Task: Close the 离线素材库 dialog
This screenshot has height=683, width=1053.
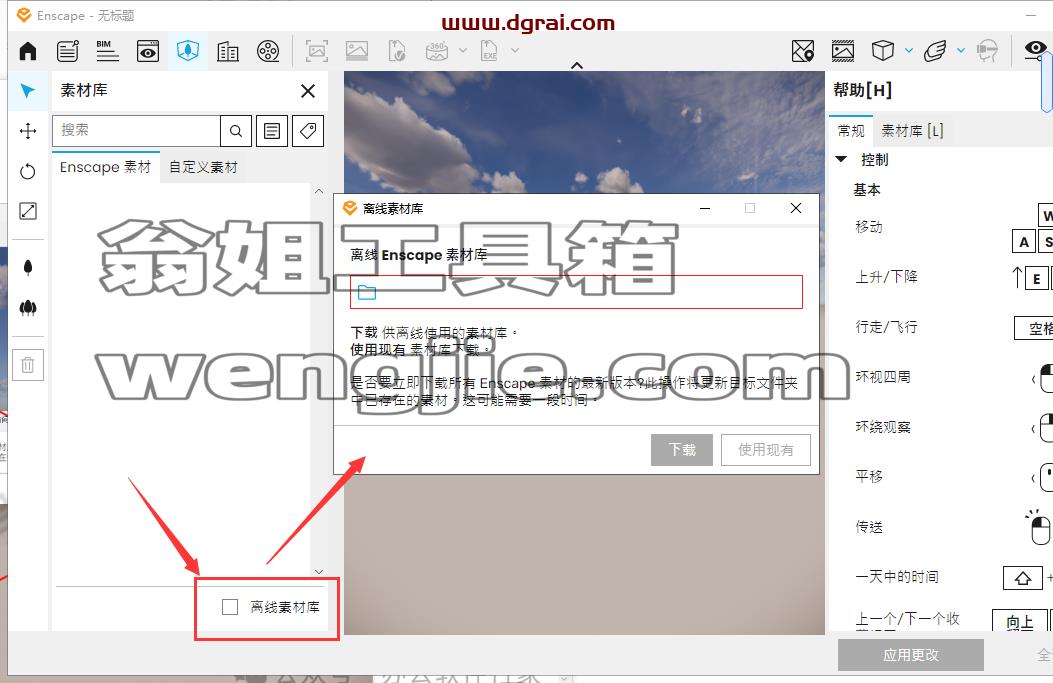Action: tap(796, 208)
